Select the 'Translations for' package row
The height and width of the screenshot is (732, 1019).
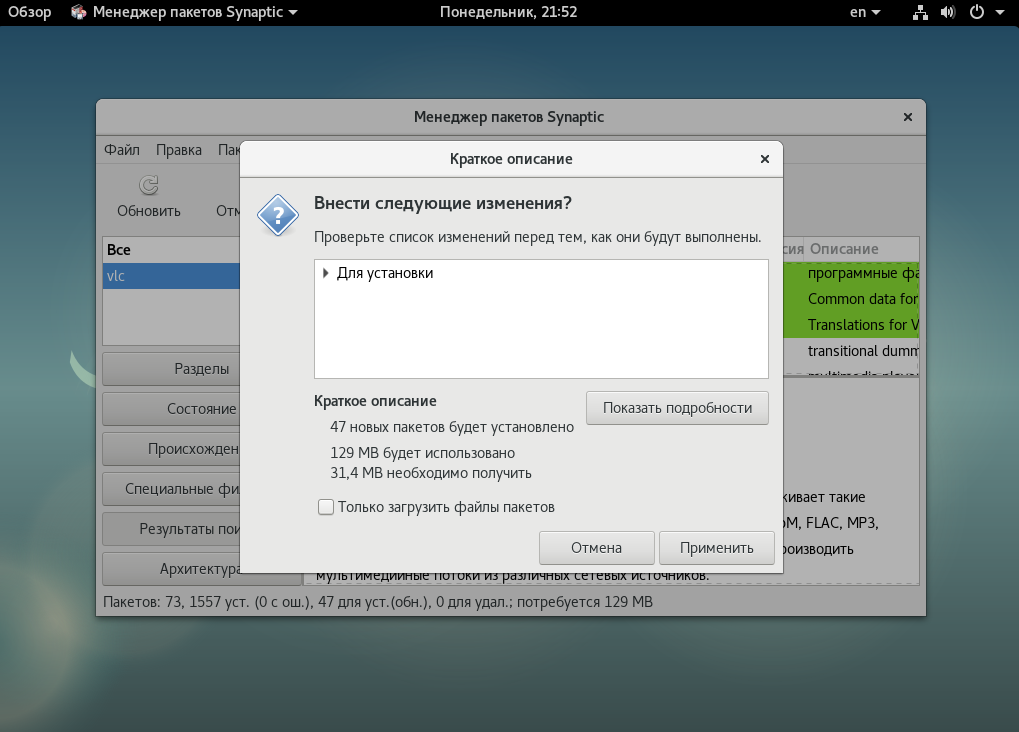click(851, 325)
